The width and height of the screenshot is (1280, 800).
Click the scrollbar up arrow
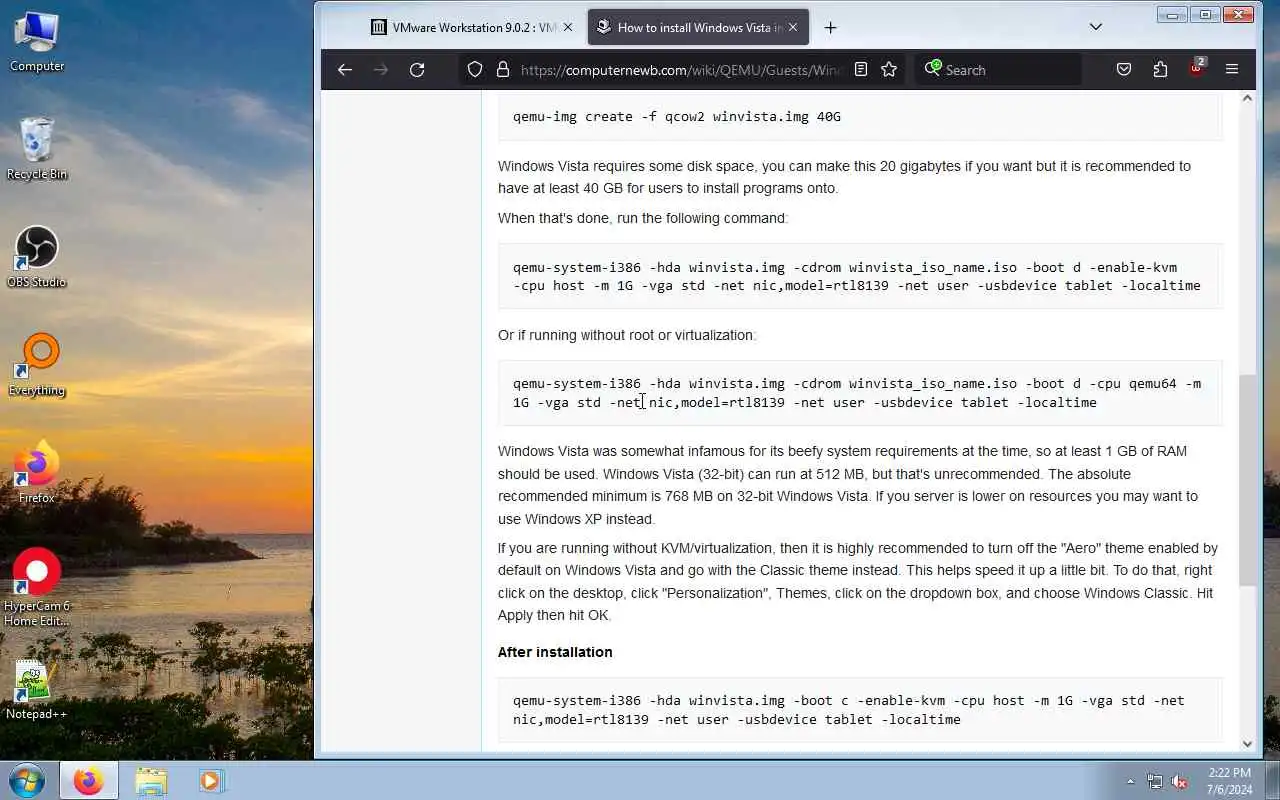point(1247,97)
